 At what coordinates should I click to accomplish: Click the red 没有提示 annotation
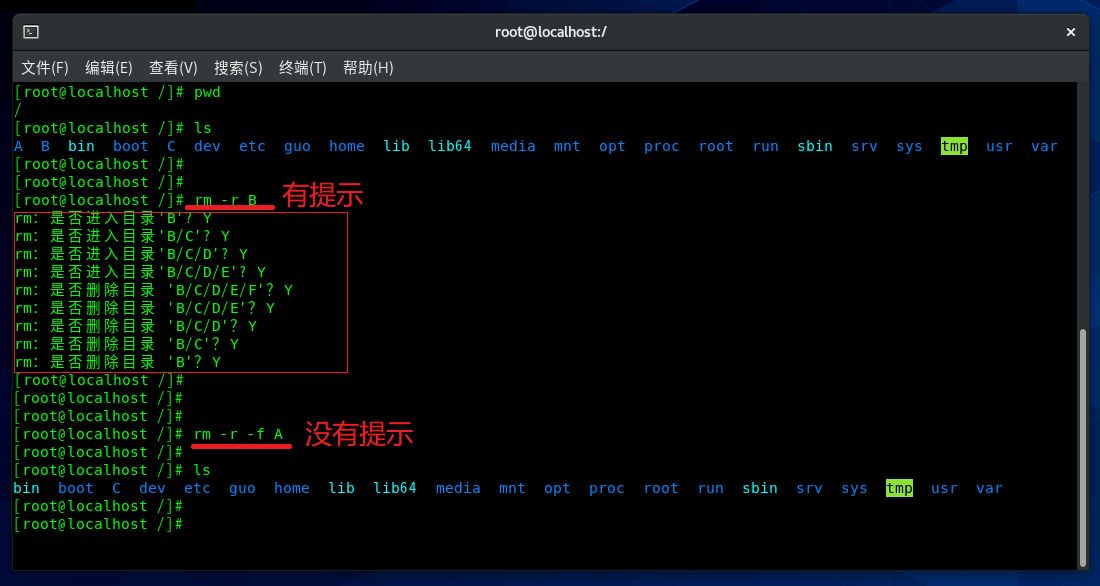click(358, 434)
